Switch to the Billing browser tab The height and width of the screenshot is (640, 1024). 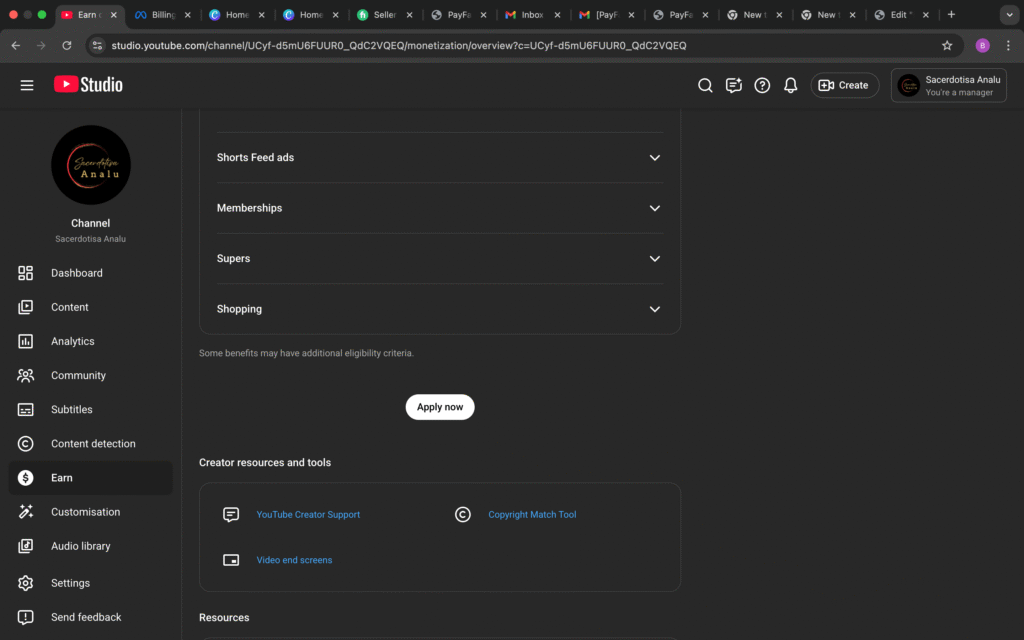160,15
